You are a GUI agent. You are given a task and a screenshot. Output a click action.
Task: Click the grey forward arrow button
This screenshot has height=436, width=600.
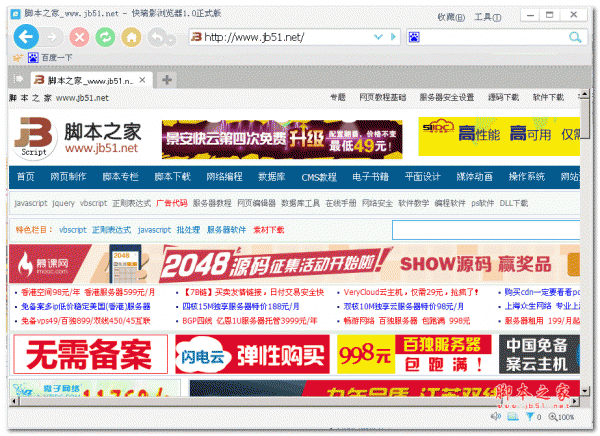click(52, 37)
